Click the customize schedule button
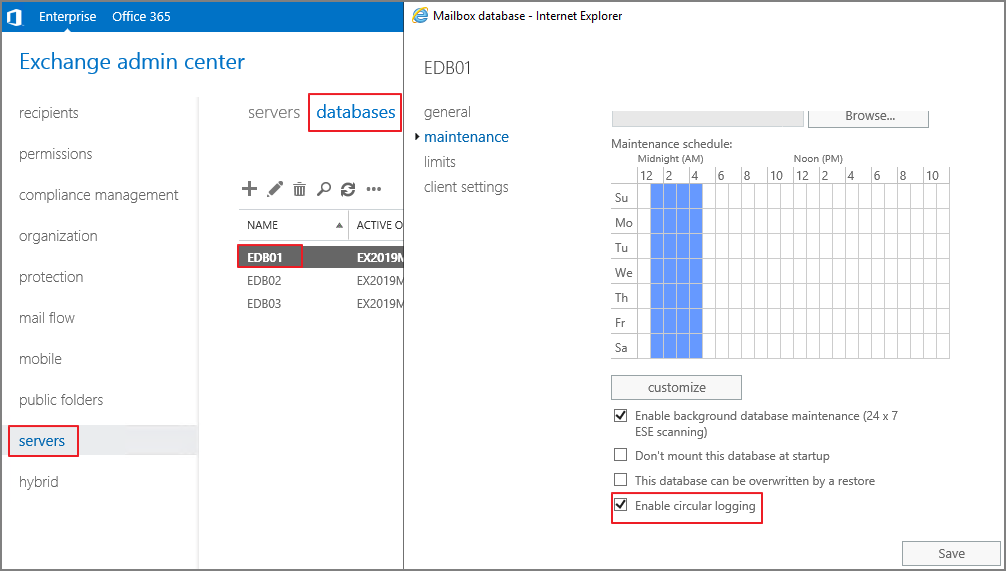 point(676,388)
